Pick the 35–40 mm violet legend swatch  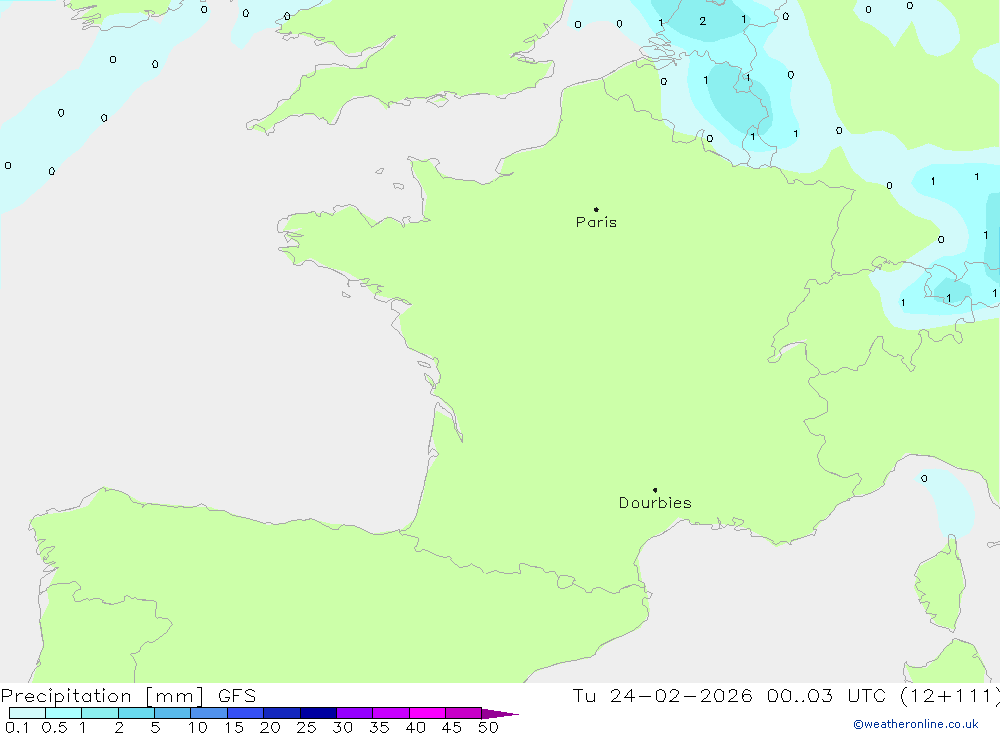pyautogui.click(x=391, y=713)
